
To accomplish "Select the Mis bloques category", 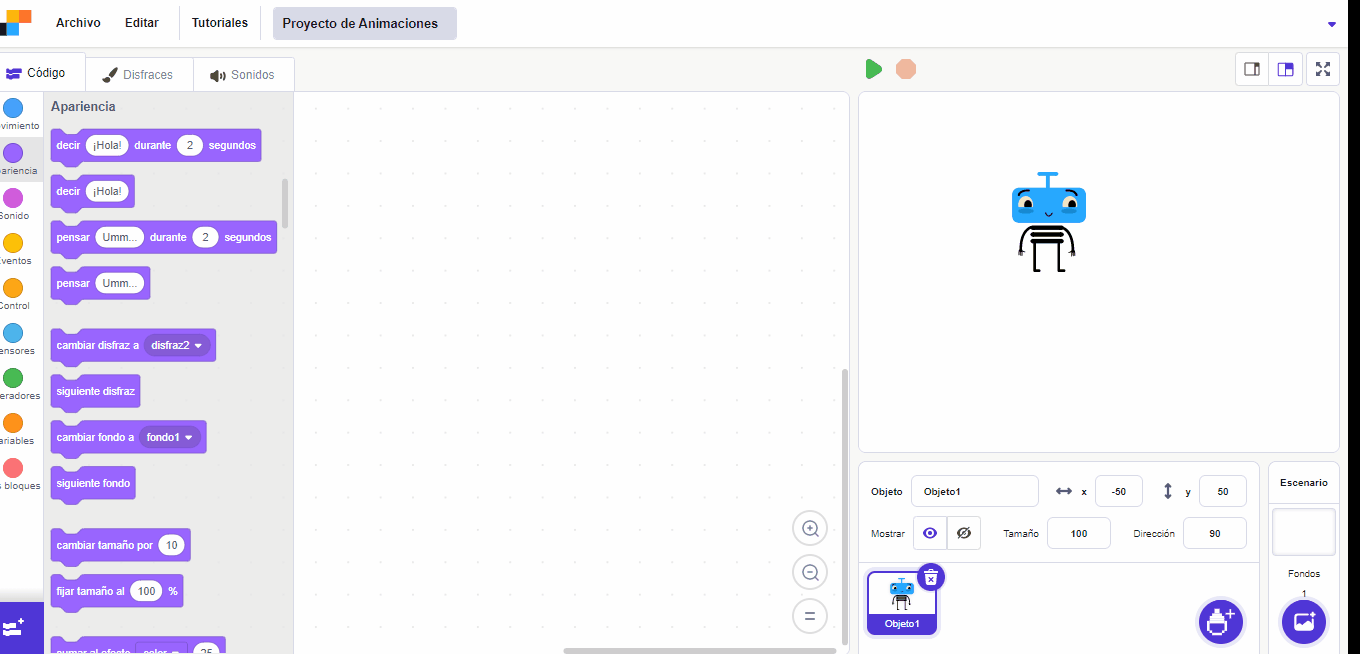I will (19, 475).
